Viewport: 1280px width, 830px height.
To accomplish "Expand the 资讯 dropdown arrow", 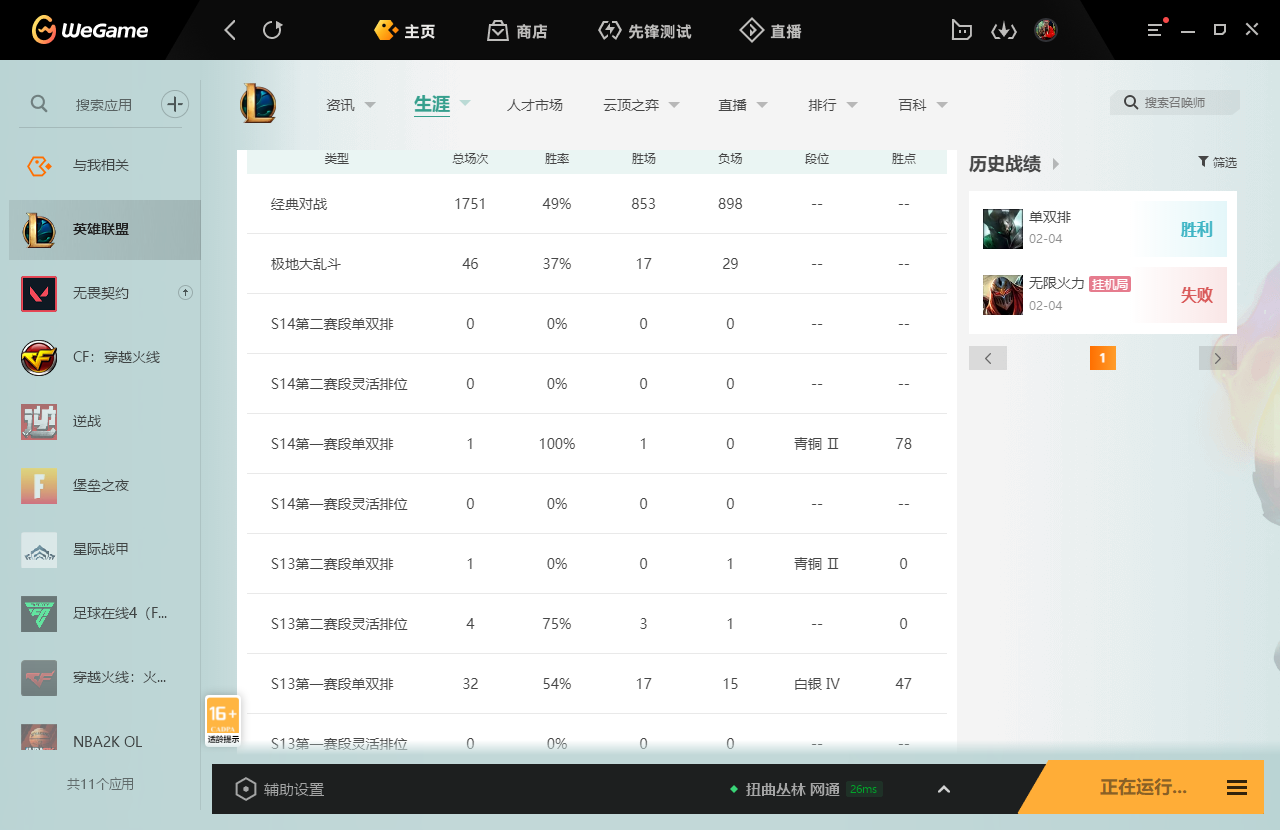I will [370, 105].
